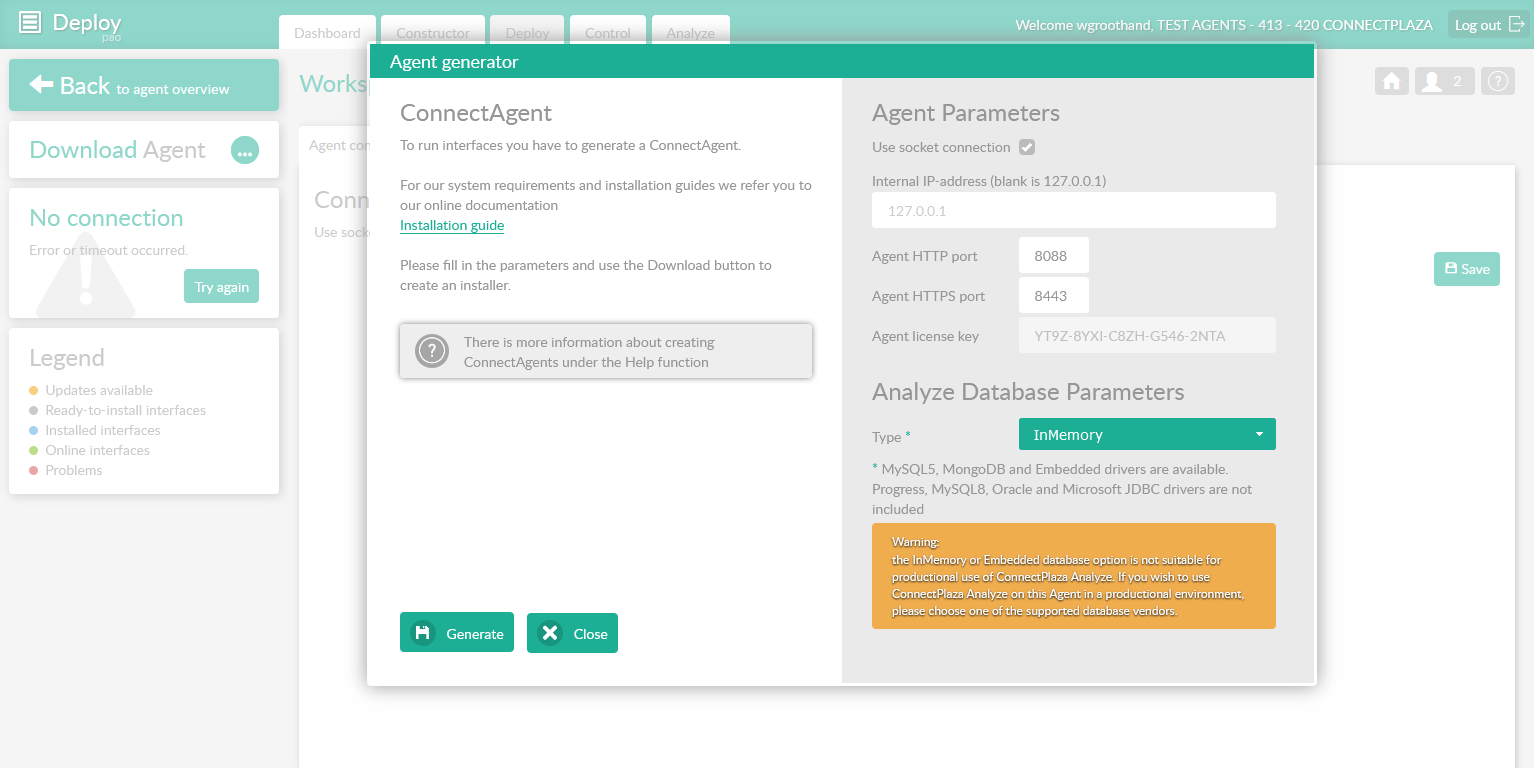The image size is (1534, 768).
Task: Click the No connection heading
Action: coord(106,218)
